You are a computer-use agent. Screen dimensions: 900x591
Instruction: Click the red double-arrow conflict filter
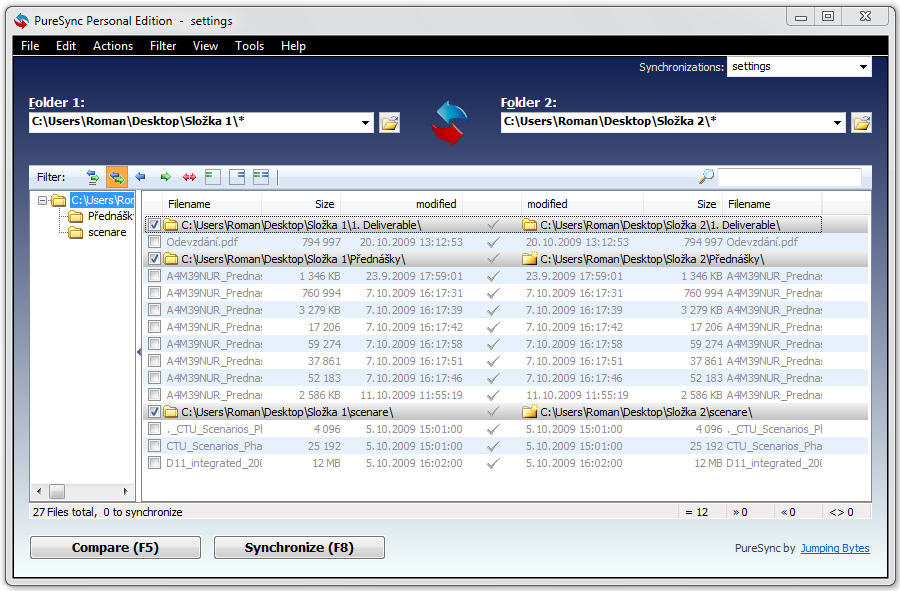point(189,177)
